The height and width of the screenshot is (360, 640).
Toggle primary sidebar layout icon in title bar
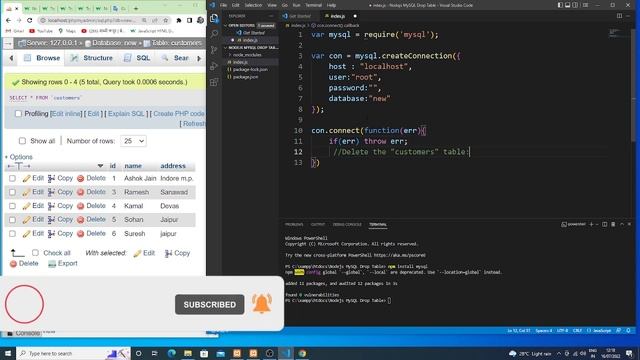point(560,5)
